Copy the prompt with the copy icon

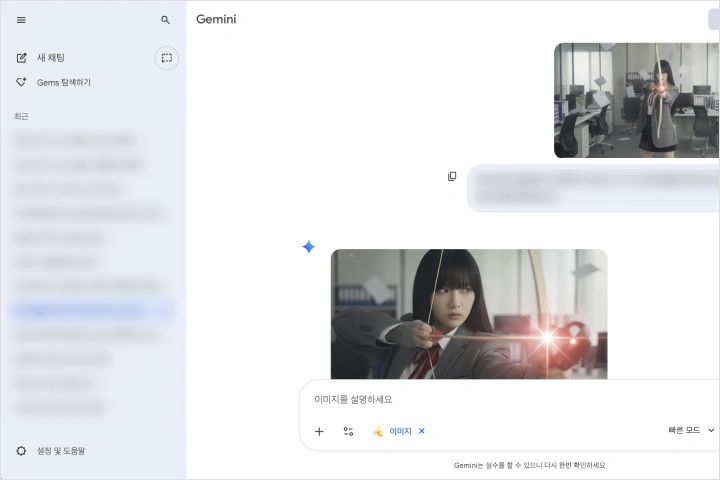point(452,176)
